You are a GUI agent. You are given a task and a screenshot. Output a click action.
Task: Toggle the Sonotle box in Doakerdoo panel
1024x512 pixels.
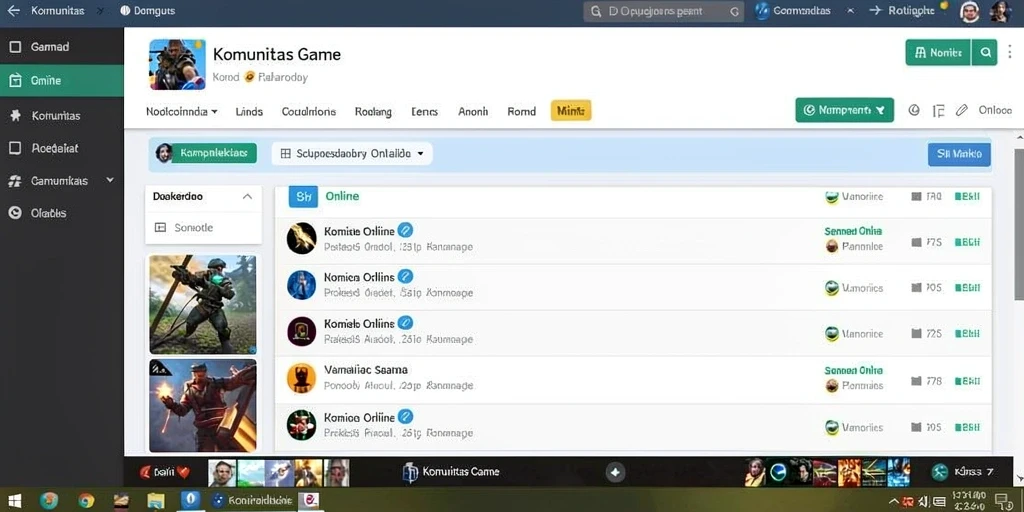point(160,227)
